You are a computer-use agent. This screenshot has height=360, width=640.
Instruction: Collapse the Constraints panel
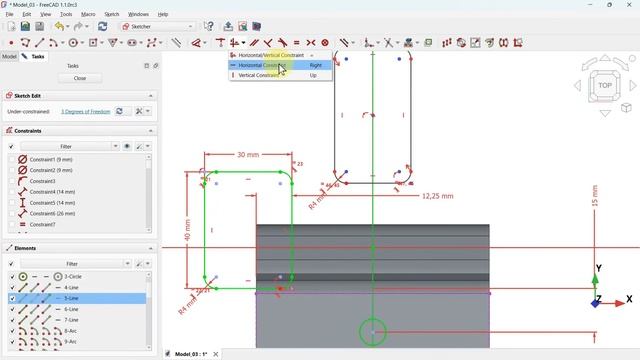click(151, 131)
